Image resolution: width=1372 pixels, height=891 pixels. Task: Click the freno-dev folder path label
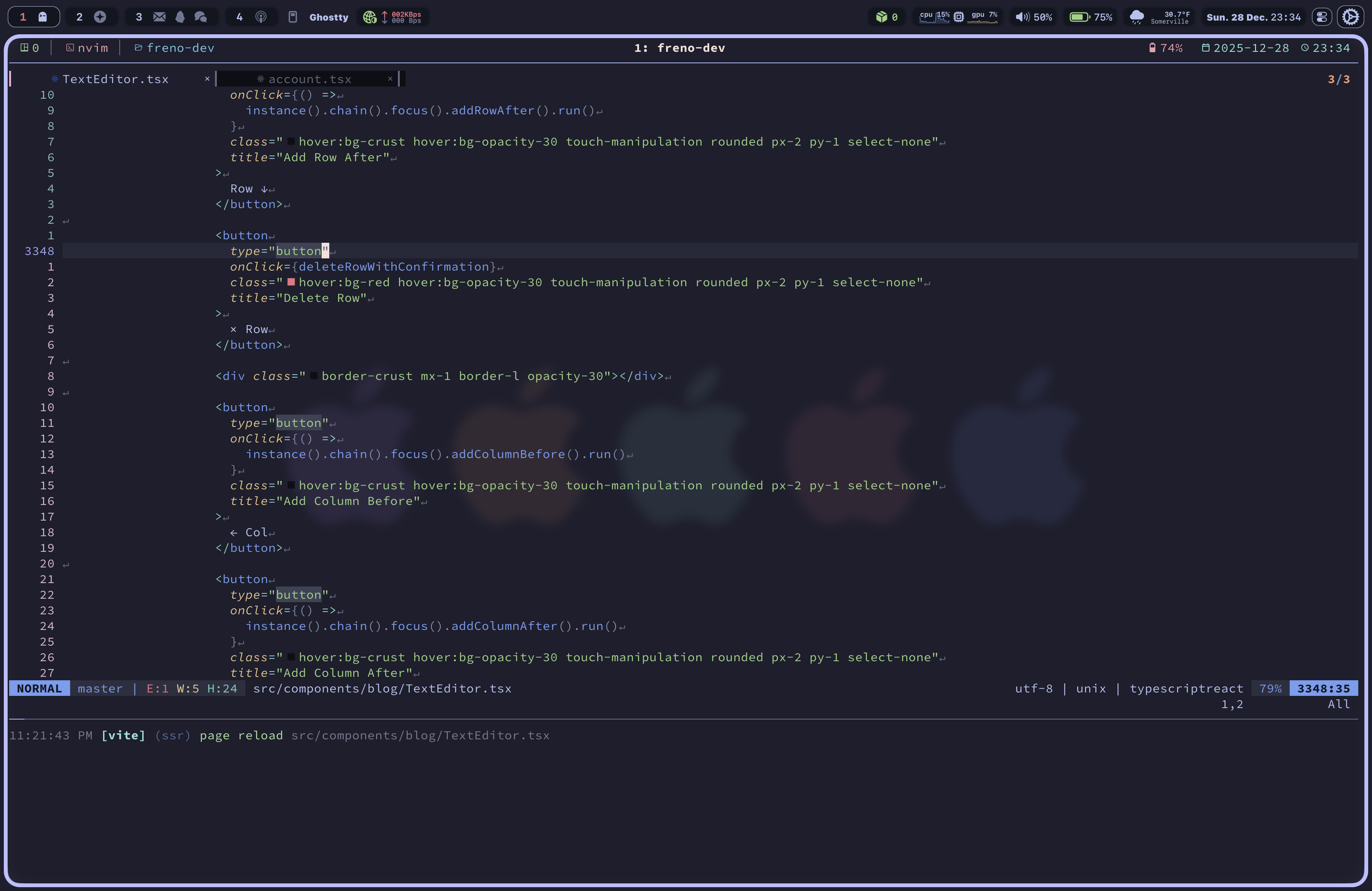pyautogui.click(x=180, y=48)
